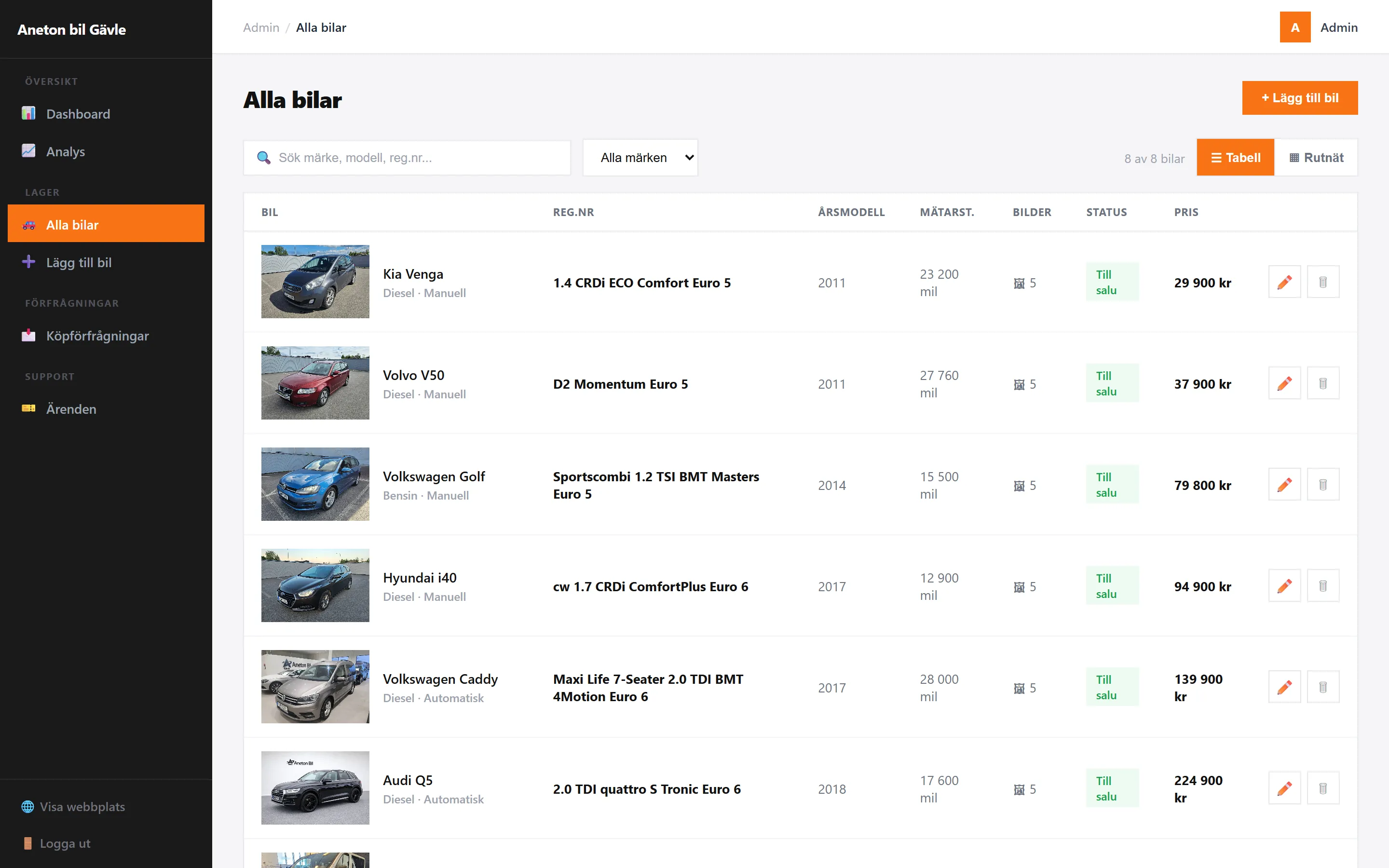This screenshot has height=868, width=1389.
Task: Click the 8 av 8 bilar counter
Action: pos(1154,159)
